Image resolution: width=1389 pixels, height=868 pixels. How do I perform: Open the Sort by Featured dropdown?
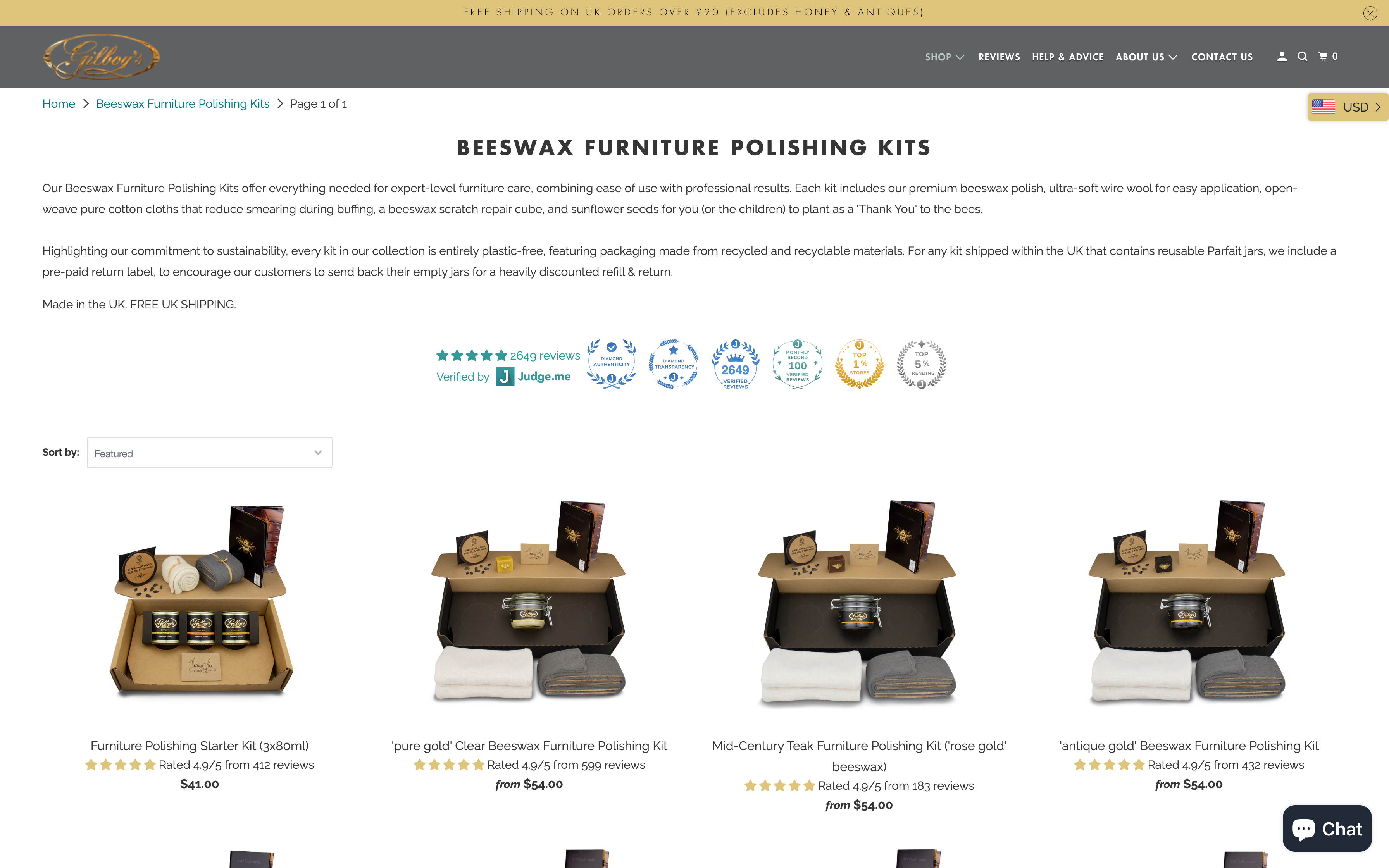click(210, 453)
